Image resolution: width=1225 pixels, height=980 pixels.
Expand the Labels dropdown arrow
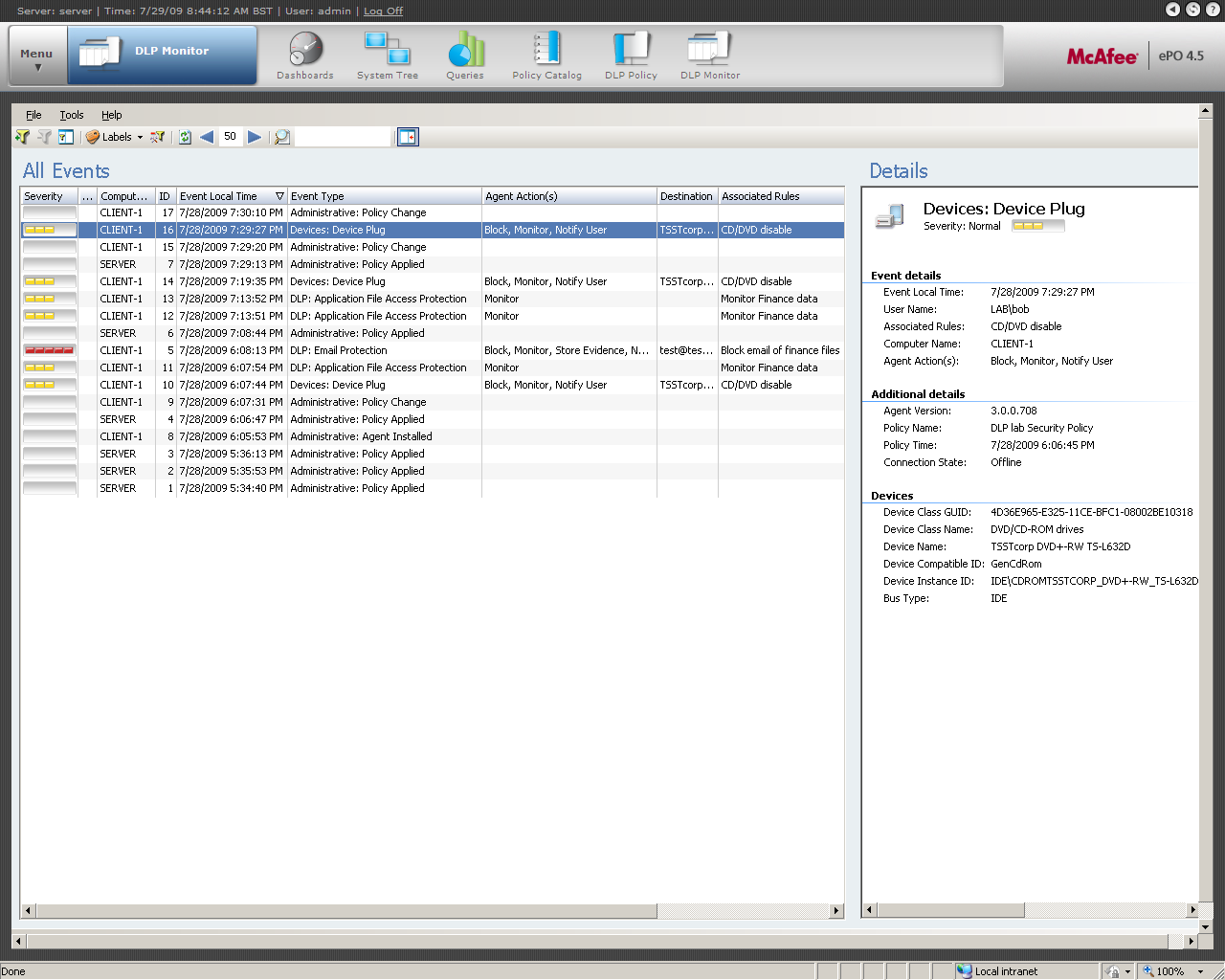140,137
